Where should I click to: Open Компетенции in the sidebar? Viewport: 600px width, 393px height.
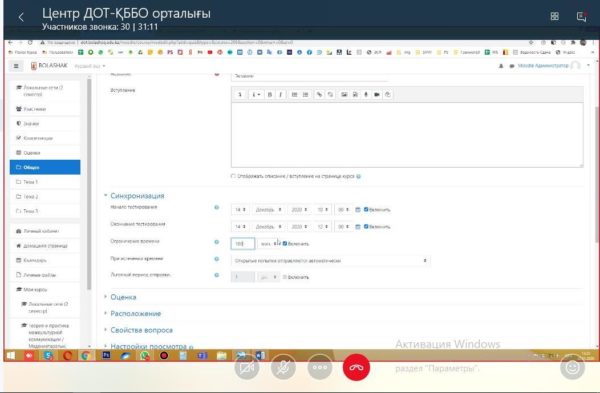pos(45,138)
